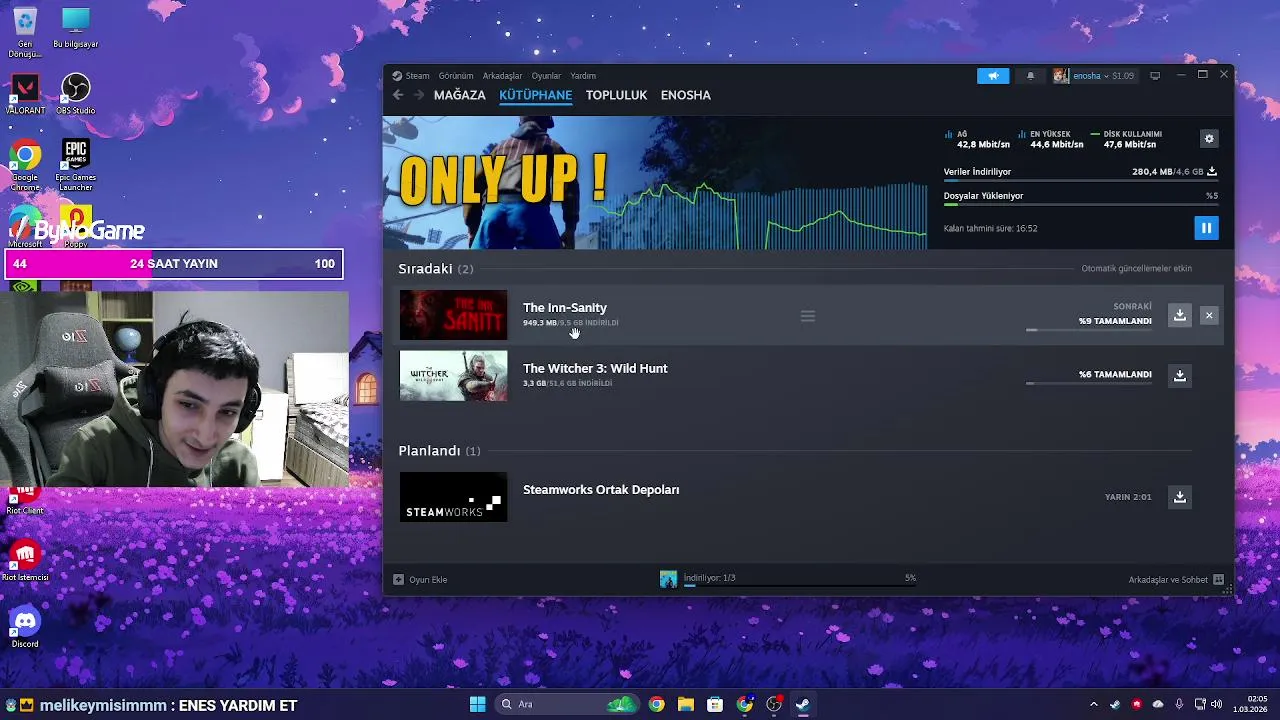The height and width of the screenshot is (720, 1280).
Task: Click The Inn-Sanity progress bar
Action: pos(1089,330)
